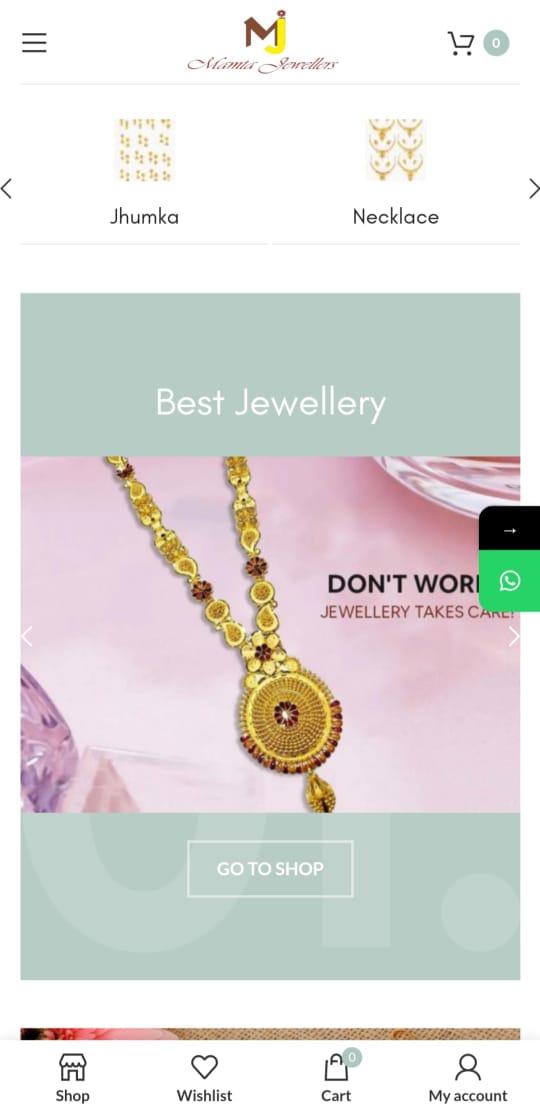Open the Necklace category link
The height and width of the screenshot is (1111, 540).
tap(395, 216)
